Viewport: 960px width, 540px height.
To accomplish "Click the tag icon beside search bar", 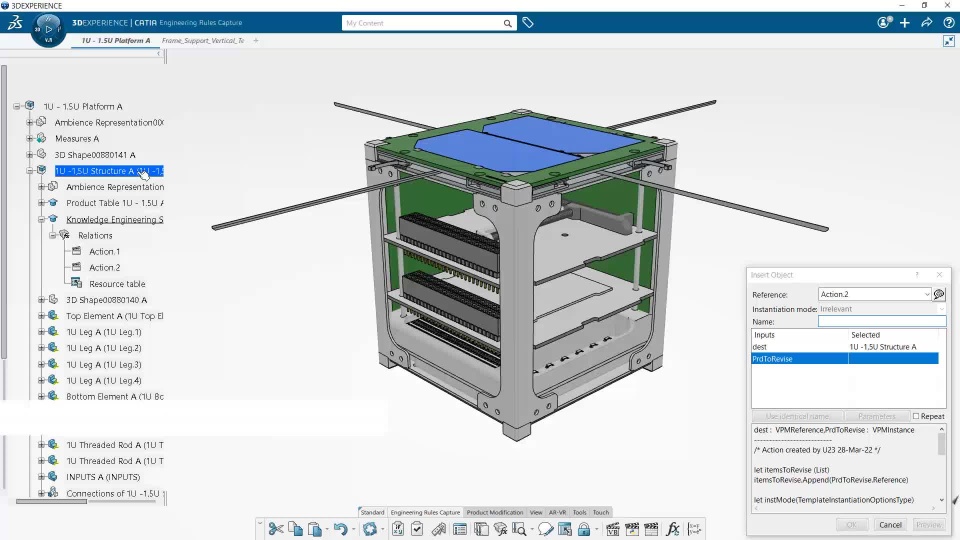I will [x=528, y=23].
